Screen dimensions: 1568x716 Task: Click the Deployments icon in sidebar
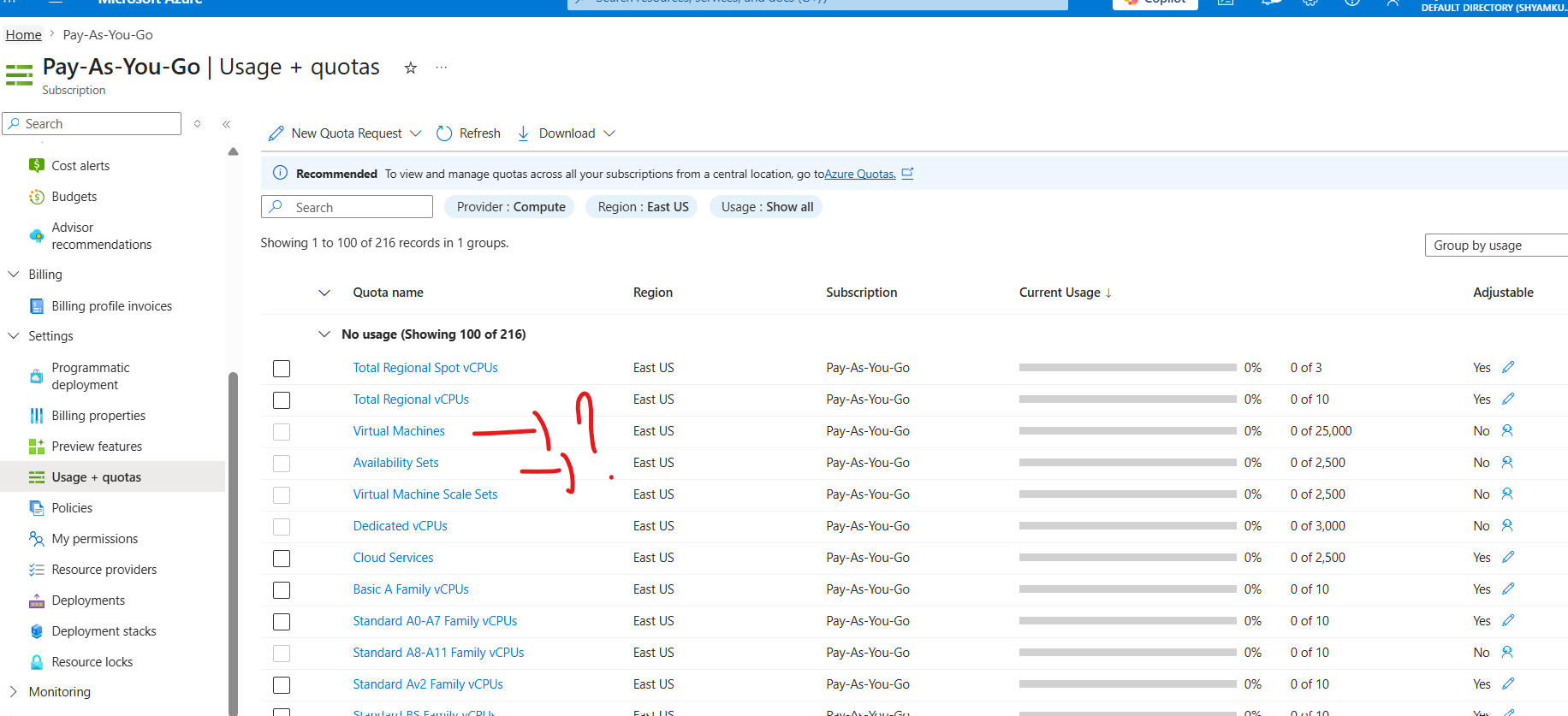click(36, 601)
